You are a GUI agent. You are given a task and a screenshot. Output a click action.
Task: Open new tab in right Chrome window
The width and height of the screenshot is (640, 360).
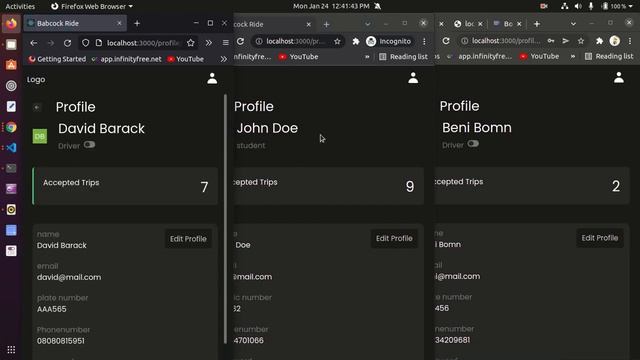pyautogui.click(x=537, y=24)
